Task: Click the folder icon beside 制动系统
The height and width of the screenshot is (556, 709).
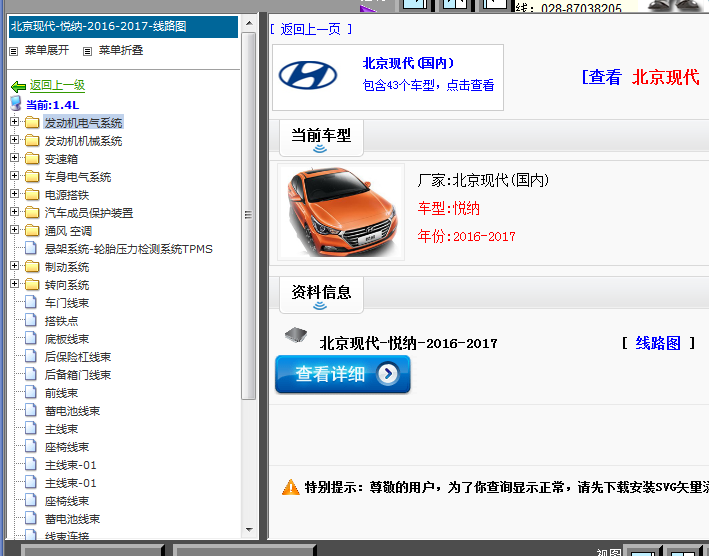Action: tap(32, 266)
